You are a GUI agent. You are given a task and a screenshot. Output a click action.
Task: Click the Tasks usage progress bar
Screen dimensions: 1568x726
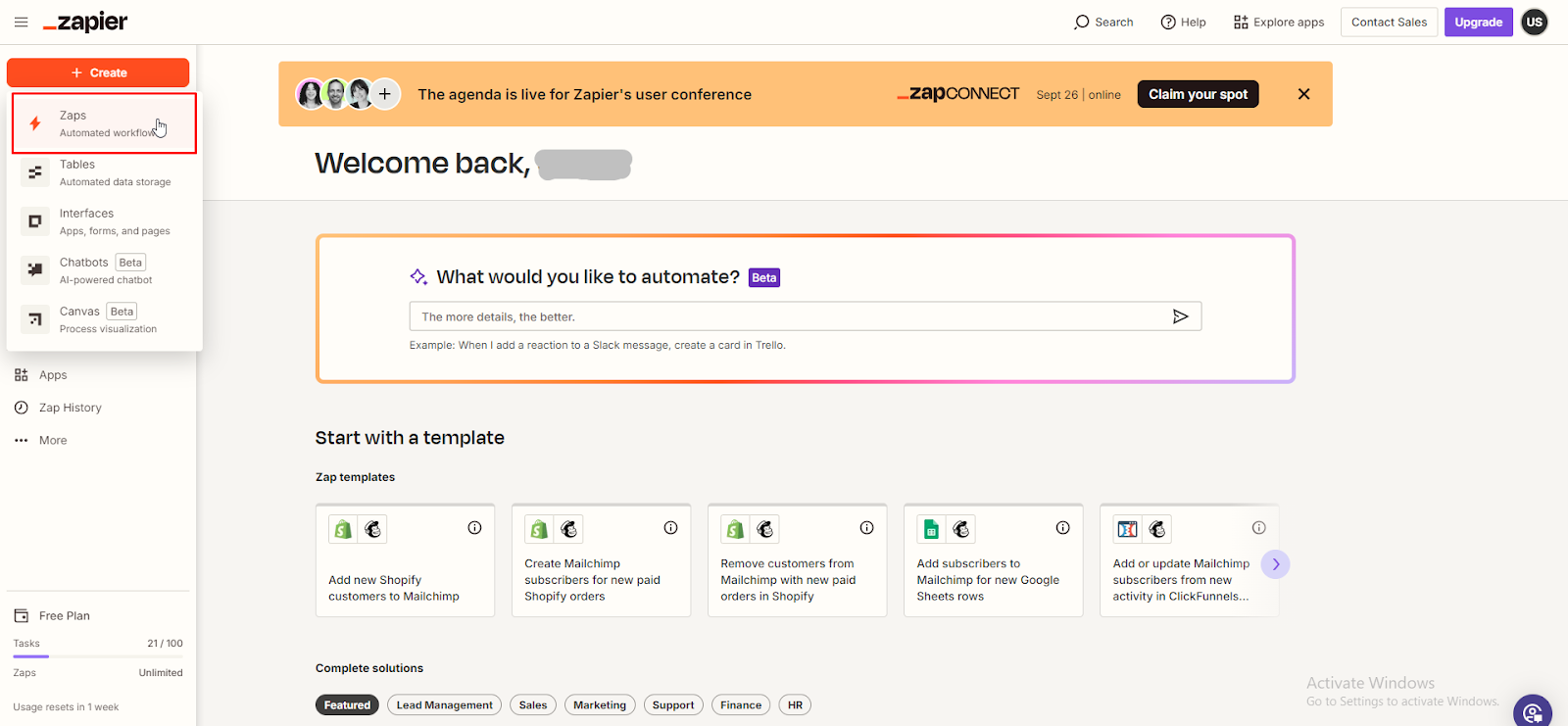[x=98, y=656]
